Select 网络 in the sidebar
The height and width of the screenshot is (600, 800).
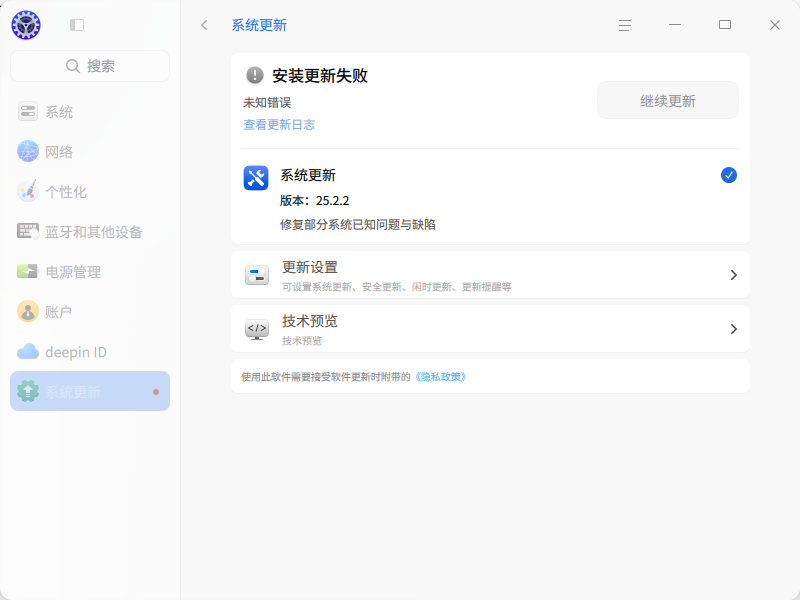tap(90, 152)
